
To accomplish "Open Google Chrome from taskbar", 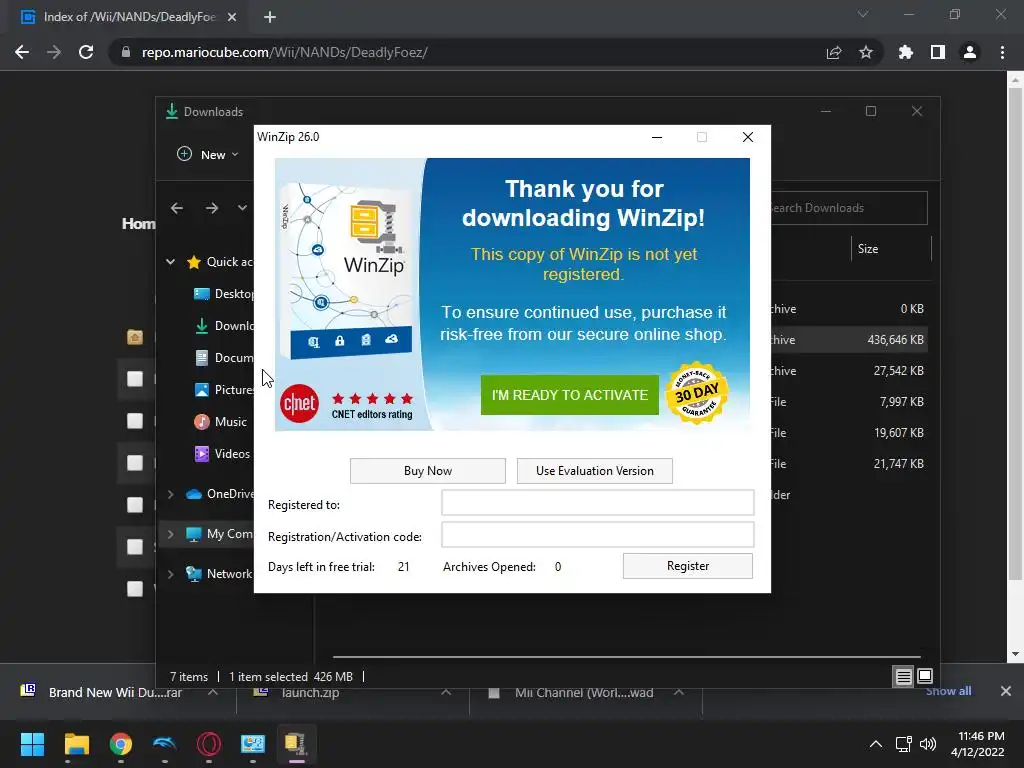I will [x=121, y=744].
